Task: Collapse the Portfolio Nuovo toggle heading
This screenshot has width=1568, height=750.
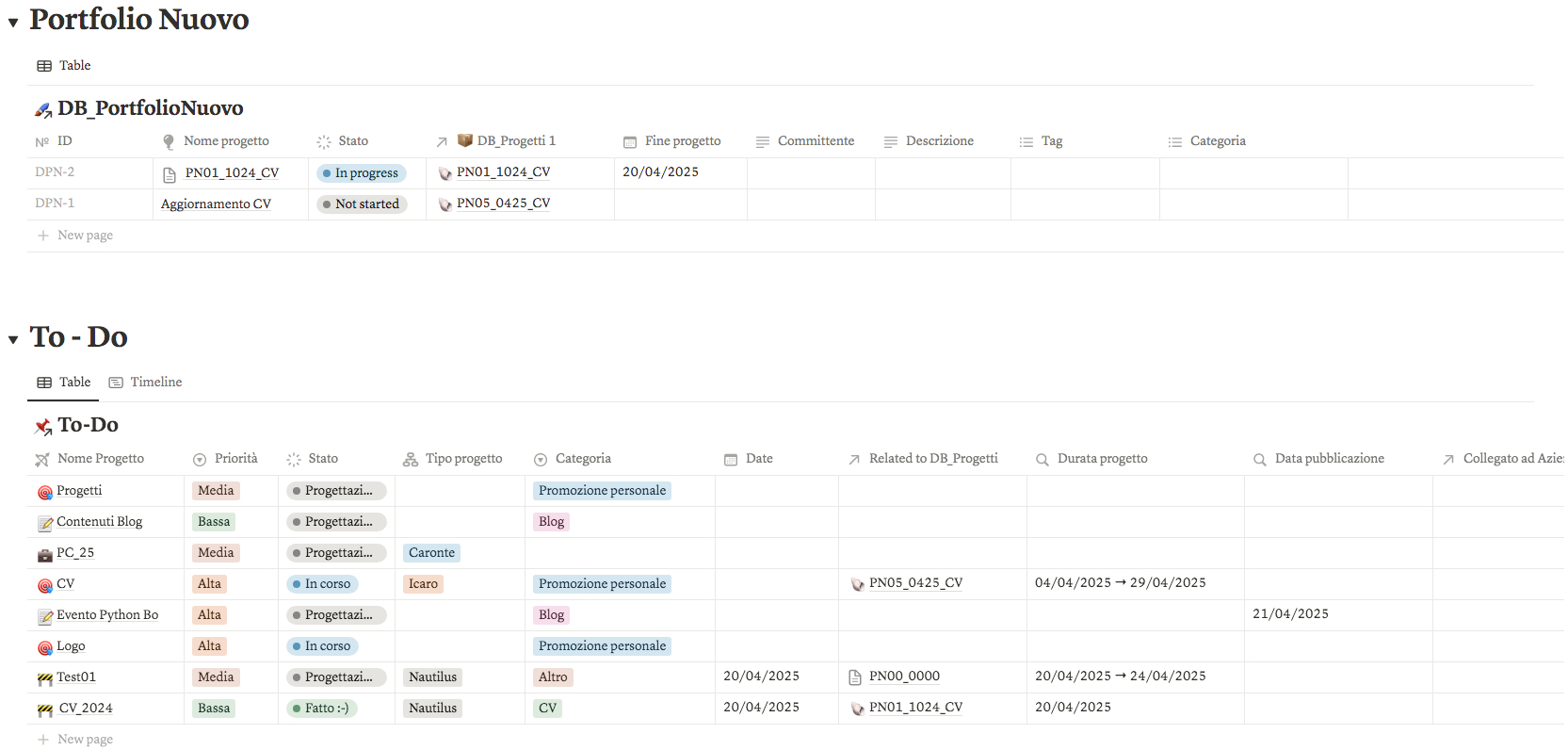Action: [13, 23]
